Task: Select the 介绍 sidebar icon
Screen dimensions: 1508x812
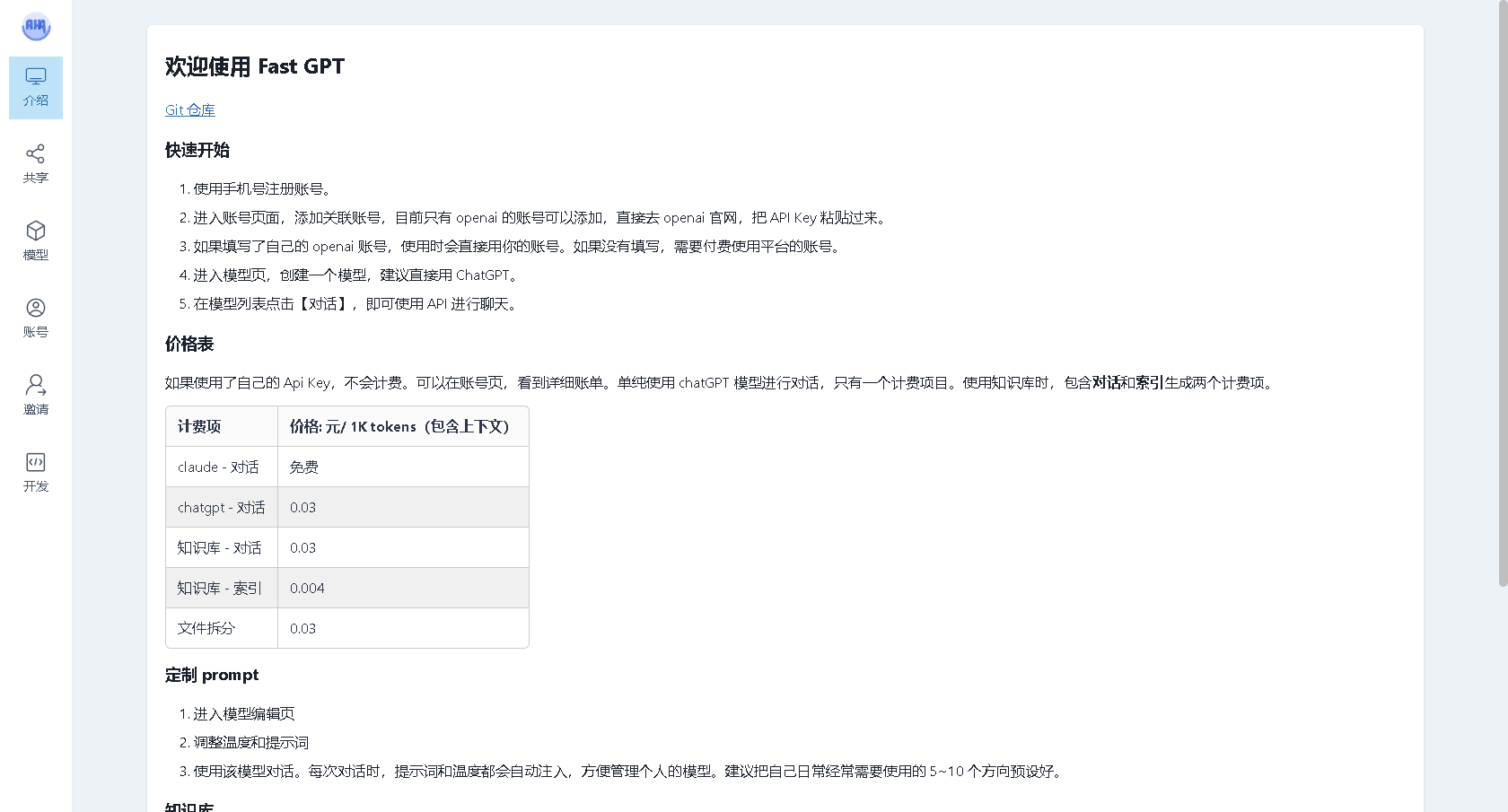Action: pos(35,88)
